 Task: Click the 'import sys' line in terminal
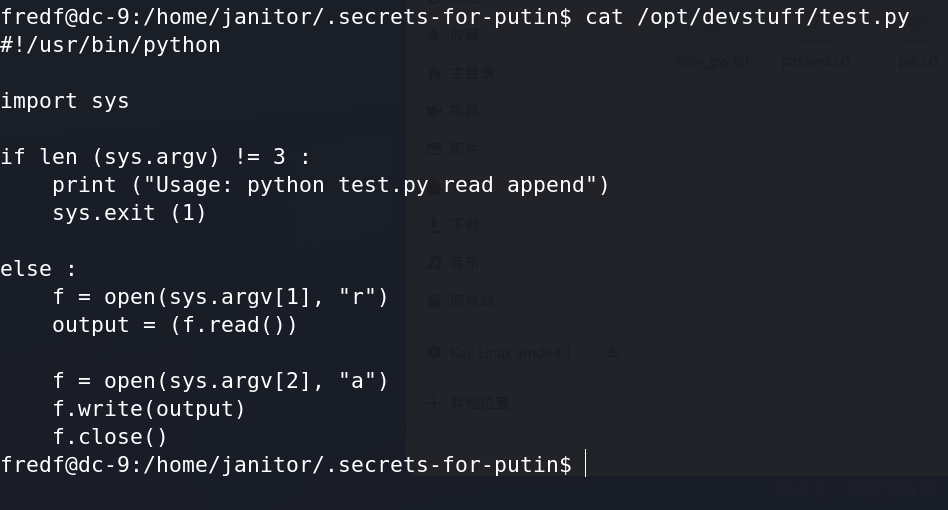click(65, 101)
